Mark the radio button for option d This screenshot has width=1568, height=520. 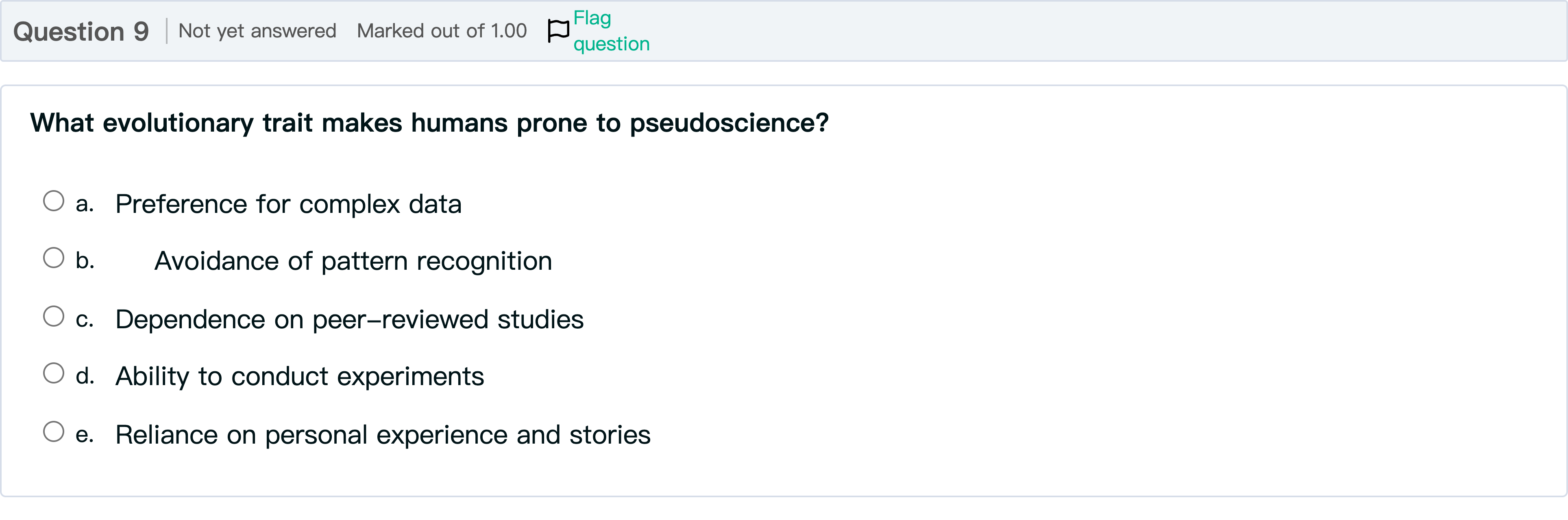(54, 373)
